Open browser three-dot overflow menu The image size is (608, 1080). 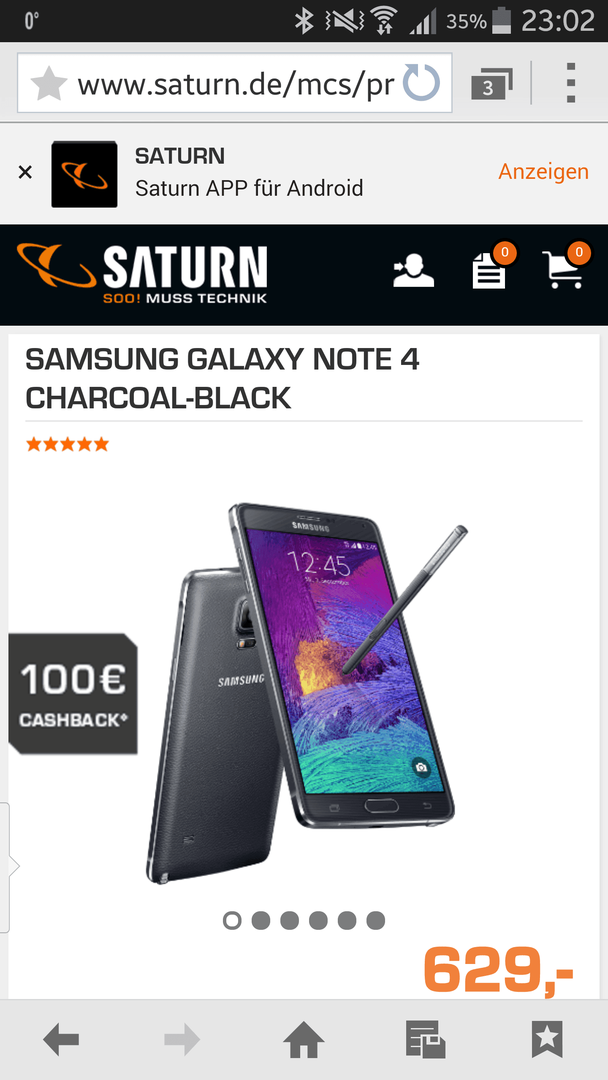click(570, 83)
